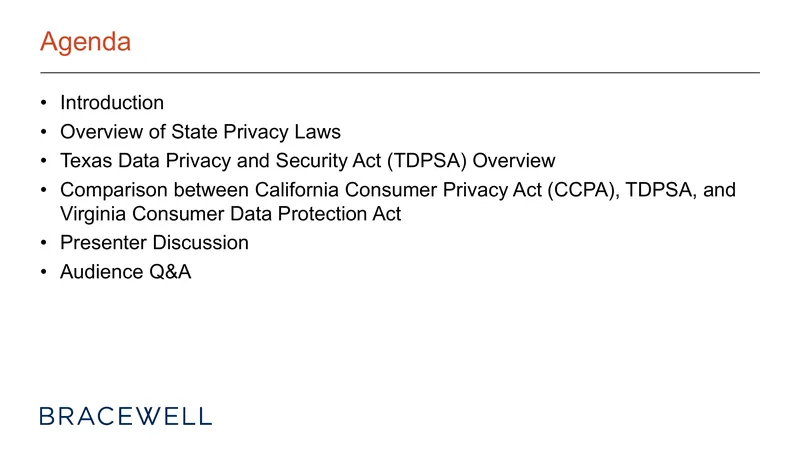Select the Introduction bullet item
Viewport: 800px width, 450px height.
pos(112,103)
